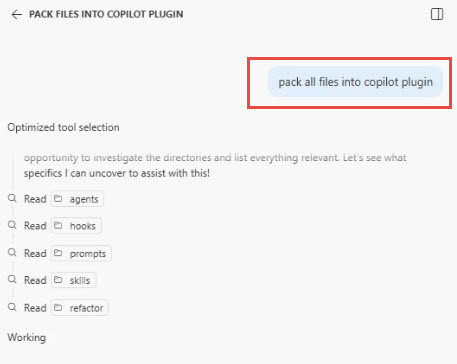Toggle the side panel layout icon
This screenshot has height=364, width=457.
(x=437, y=14)
